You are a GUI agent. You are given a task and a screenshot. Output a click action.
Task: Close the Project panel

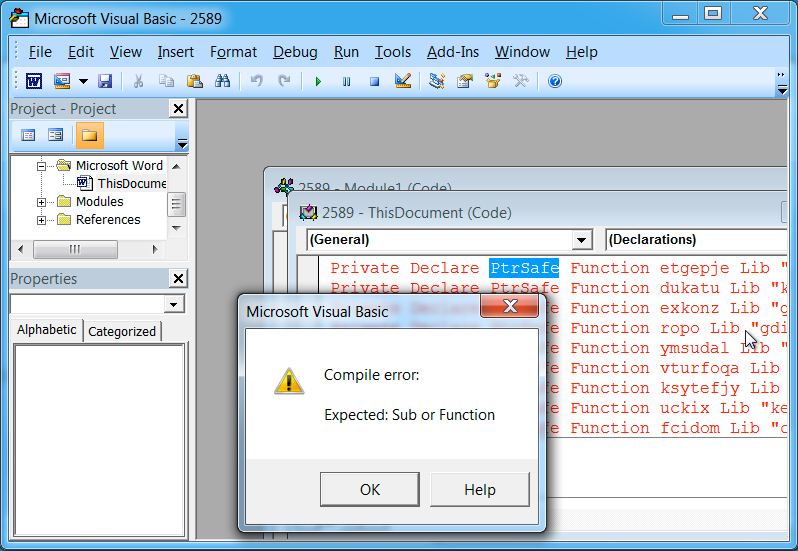pyautogui.click(x=178, y=108)
